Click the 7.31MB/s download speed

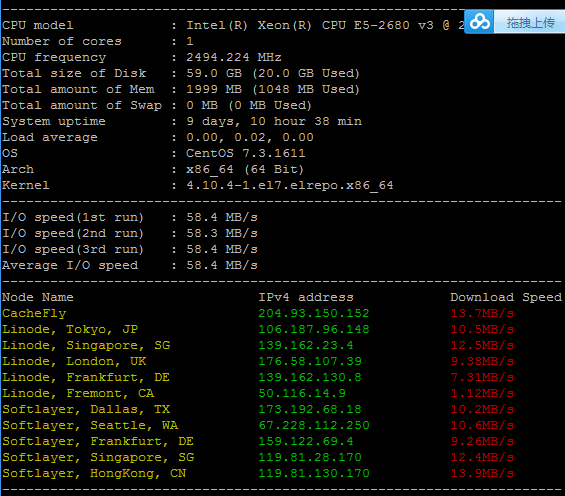[482, 377]
